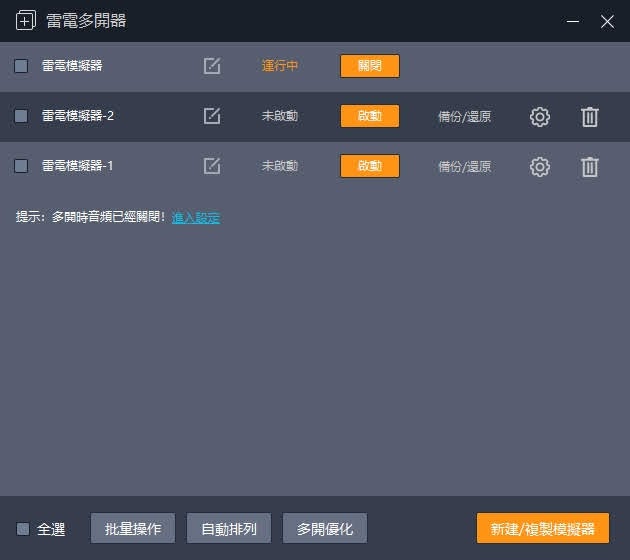Delete 雷電模擬器-1 using the trash icon
This screenshot has height=560, width=630.
pyautogui.click(x=590, y=167)
